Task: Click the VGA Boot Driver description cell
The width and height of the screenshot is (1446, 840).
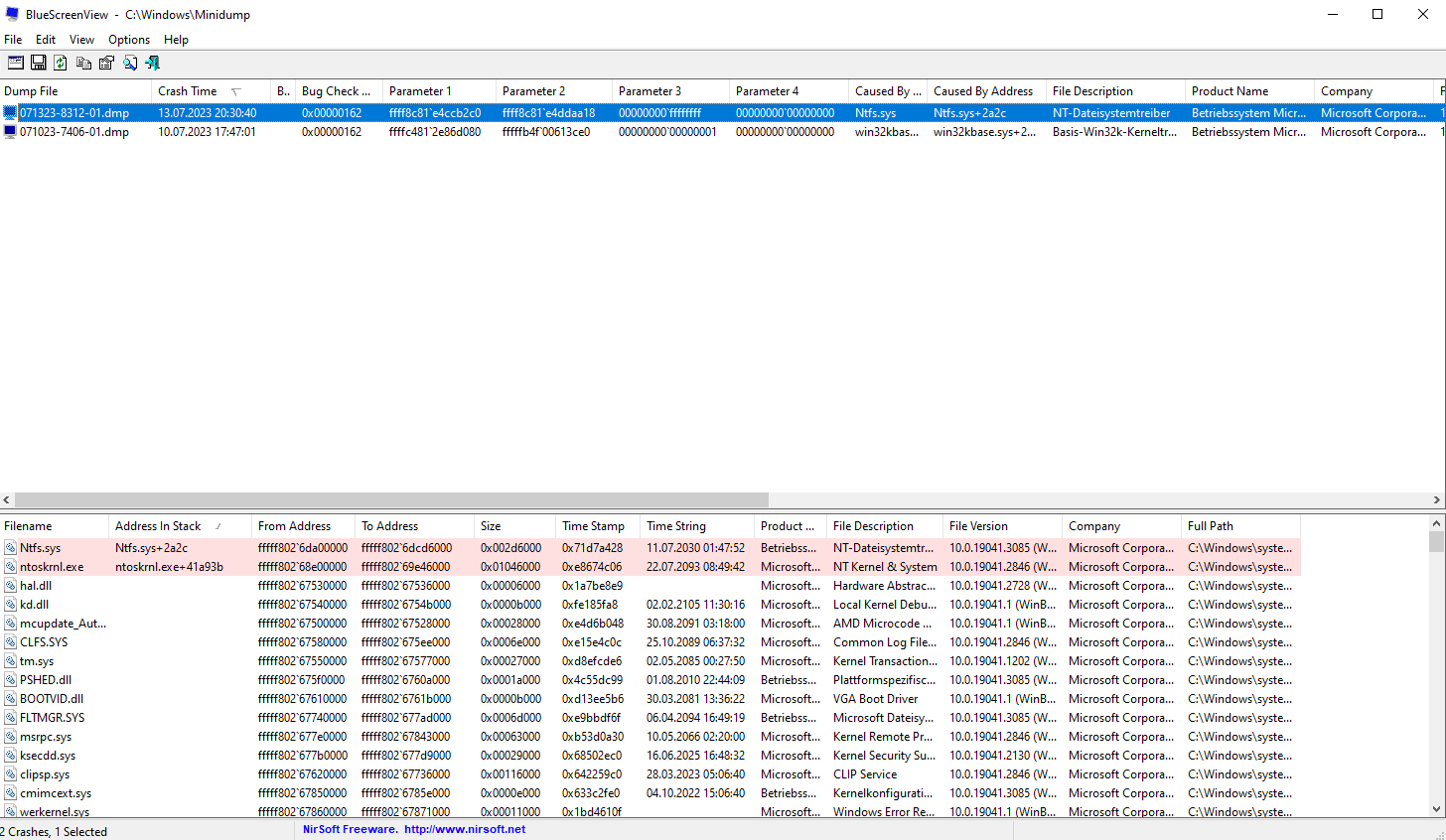Action: coord(876,699)
